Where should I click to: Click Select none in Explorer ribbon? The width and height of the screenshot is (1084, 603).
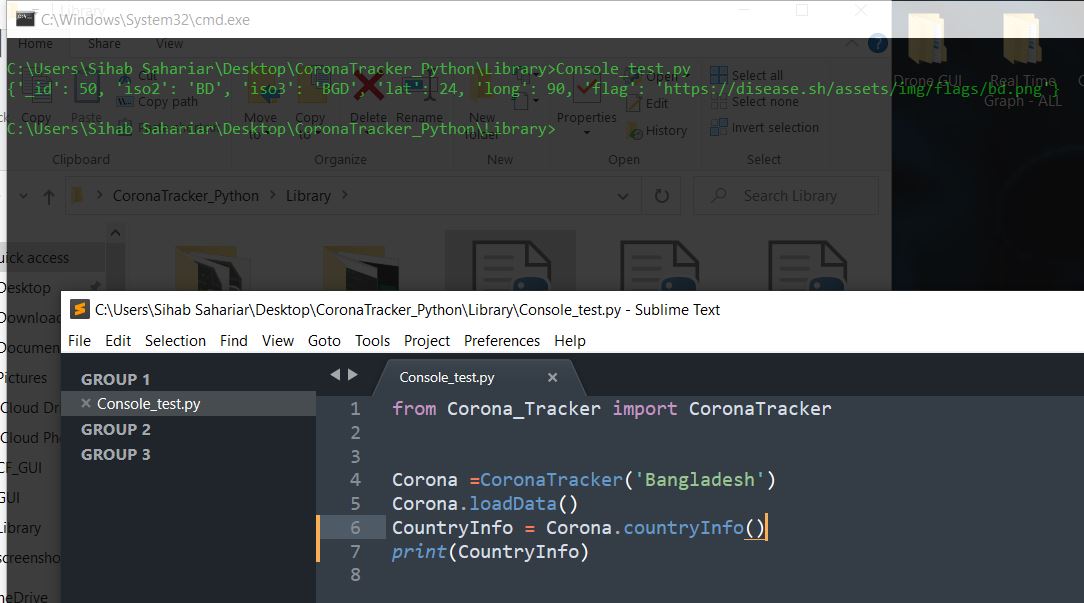(755, 102)
